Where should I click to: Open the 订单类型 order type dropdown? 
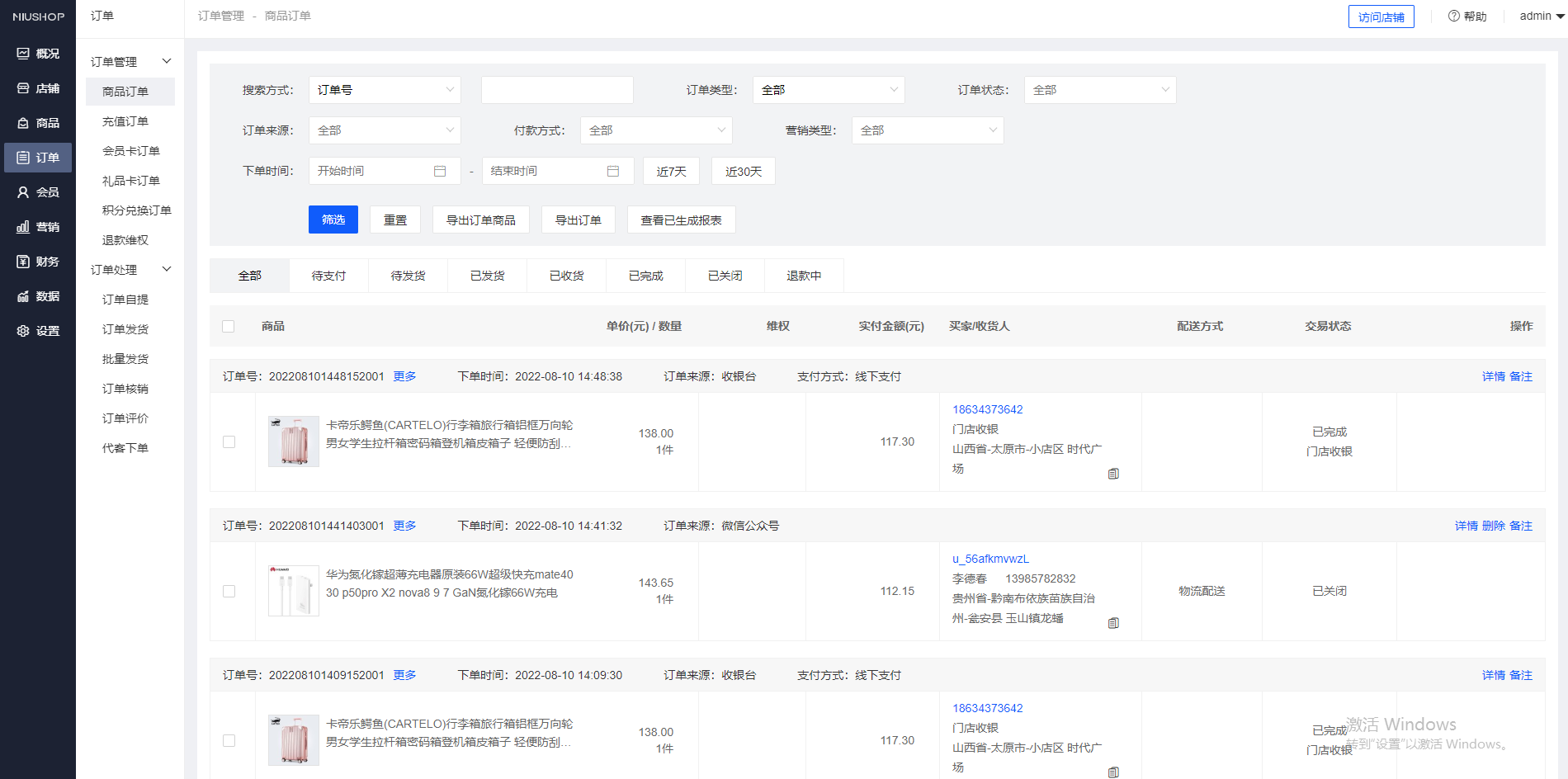(829, 89)
